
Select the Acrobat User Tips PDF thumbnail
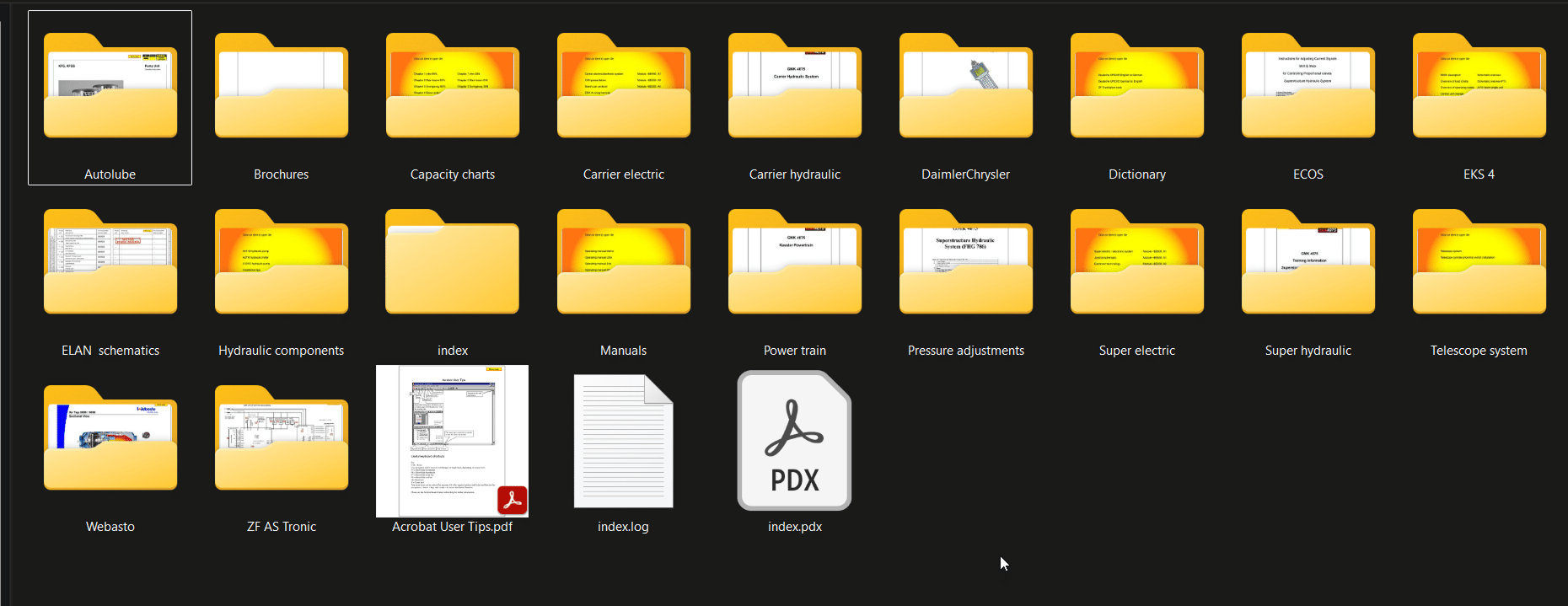(453, 441)
